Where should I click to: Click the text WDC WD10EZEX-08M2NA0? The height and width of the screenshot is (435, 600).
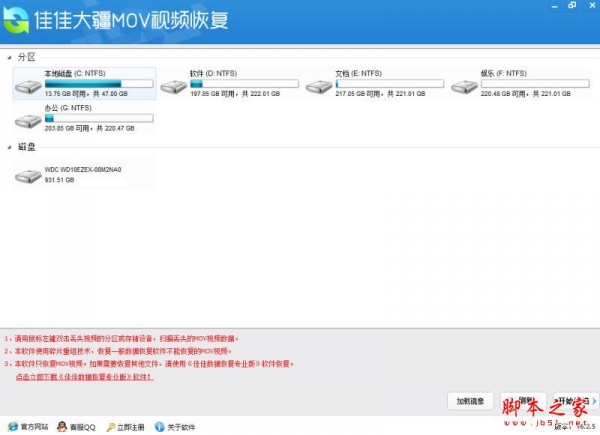click(83, 169)
